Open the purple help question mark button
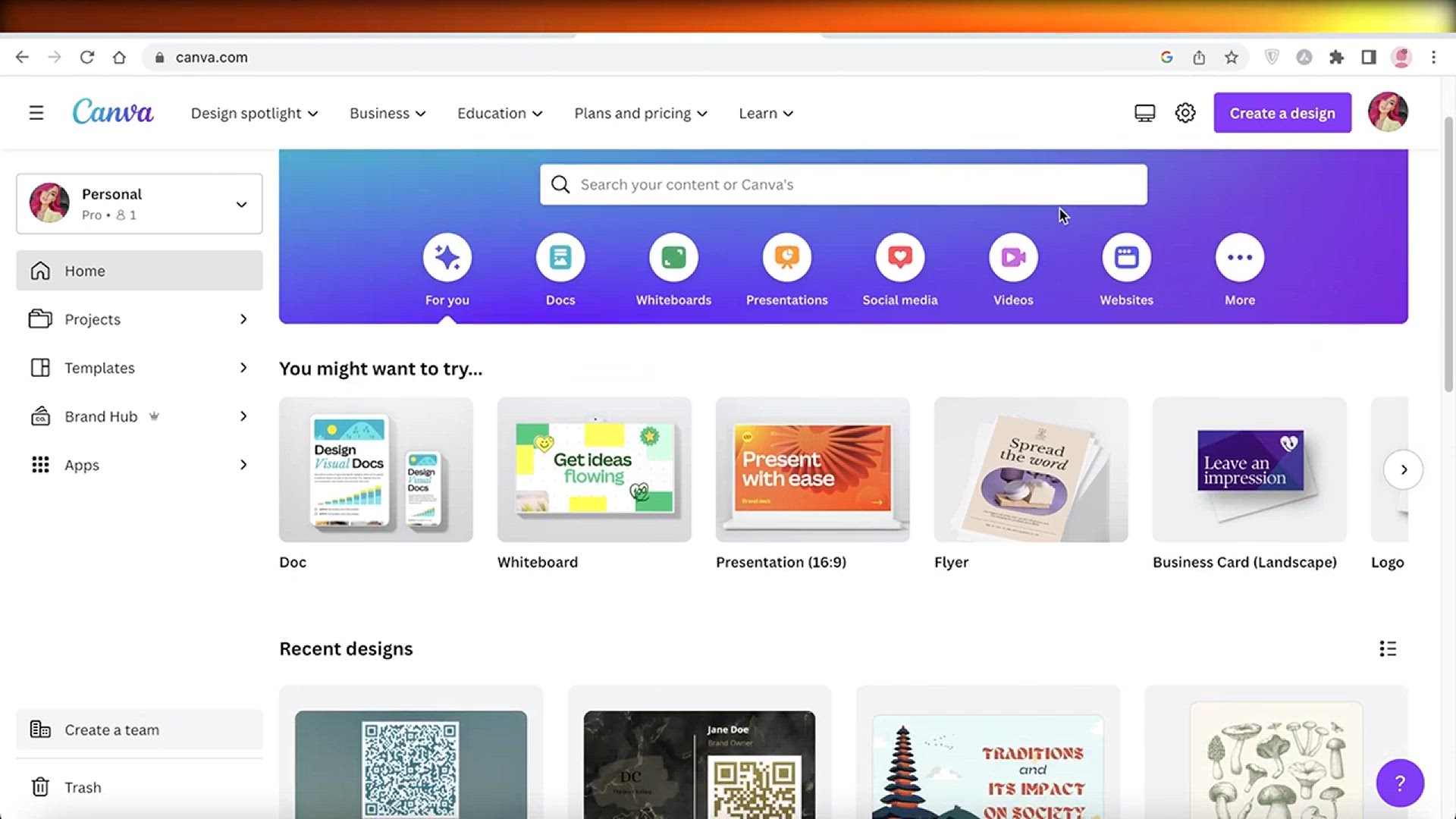The image size is (1456, 819). pyautogui.click(x=1400, y=783)
